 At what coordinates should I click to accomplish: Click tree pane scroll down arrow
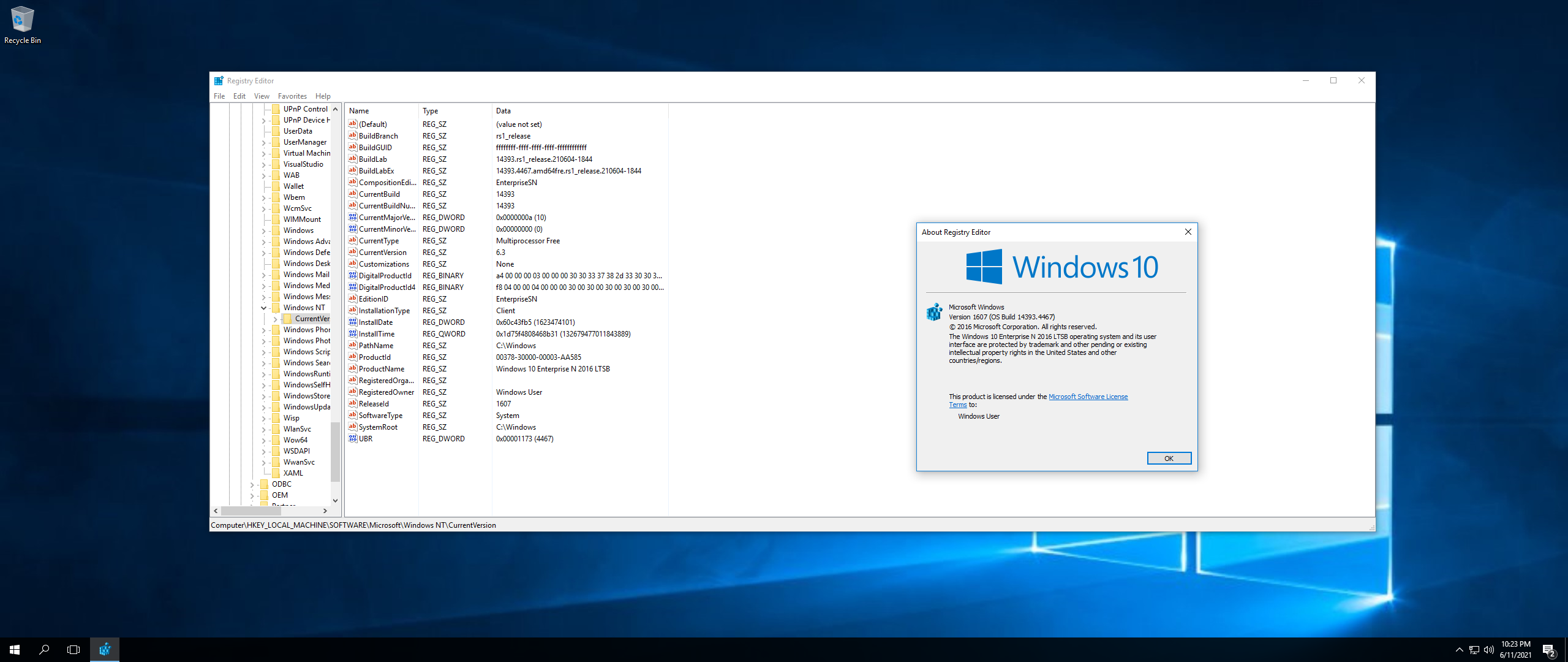pyautogui.click(x=335, y=500)
